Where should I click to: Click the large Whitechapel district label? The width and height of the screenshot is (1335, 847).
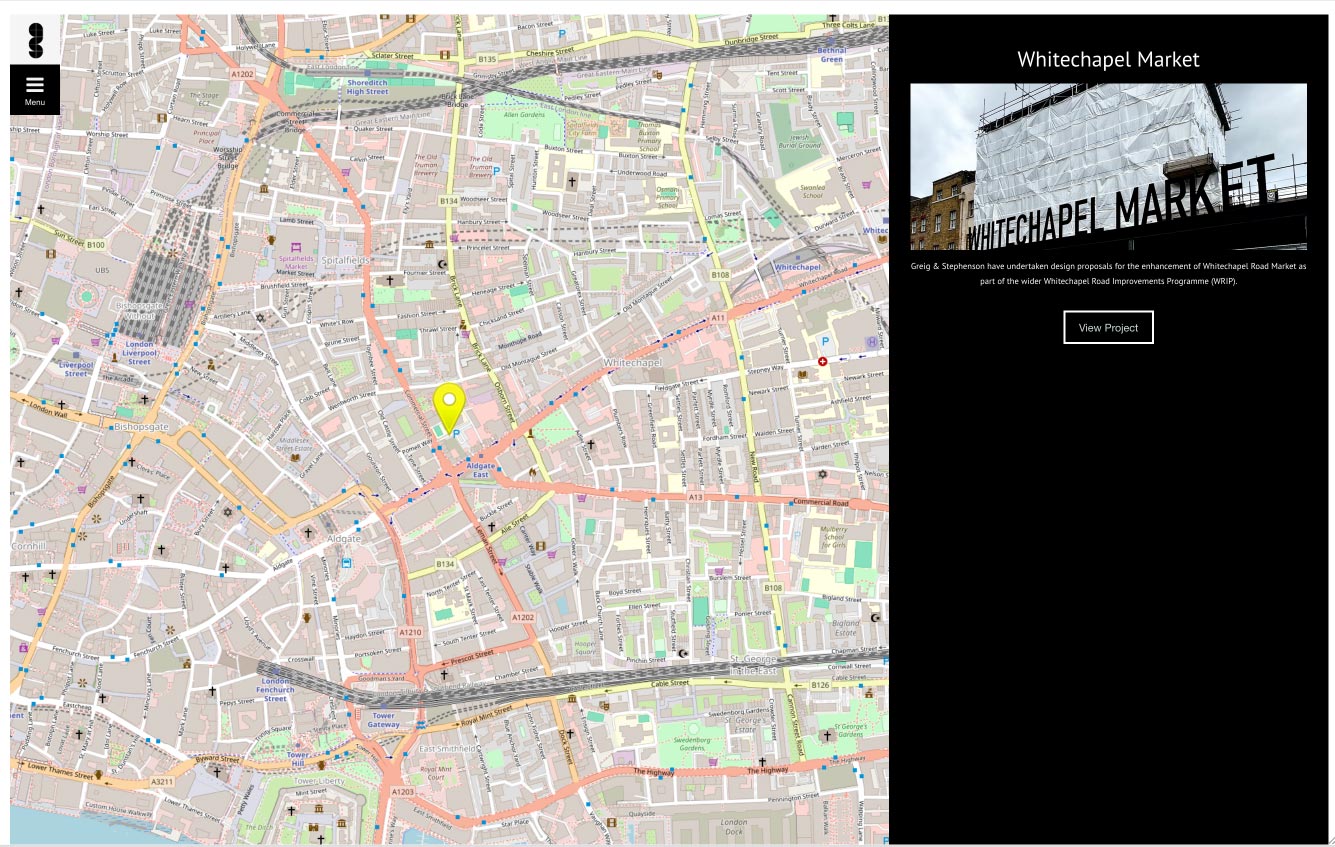(x=633, y=362)
